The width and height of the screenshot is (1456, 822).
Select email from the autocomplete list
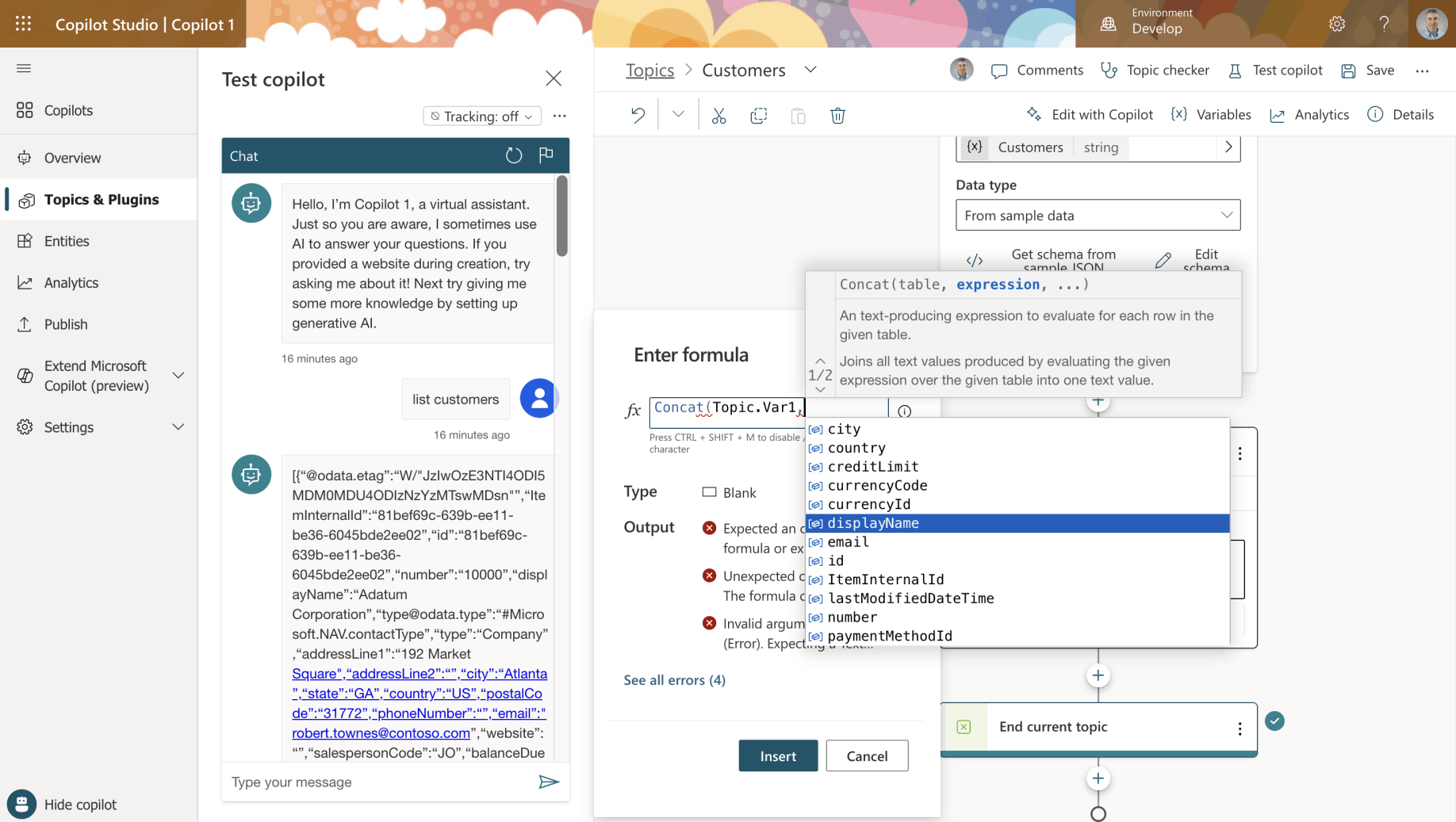(x=1017, y=542)
